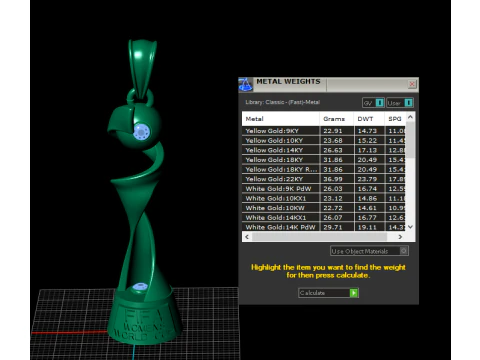The height and width of the screenshot is (360, 480).
Task: Sort by the DWT column header
Action: 369,119
